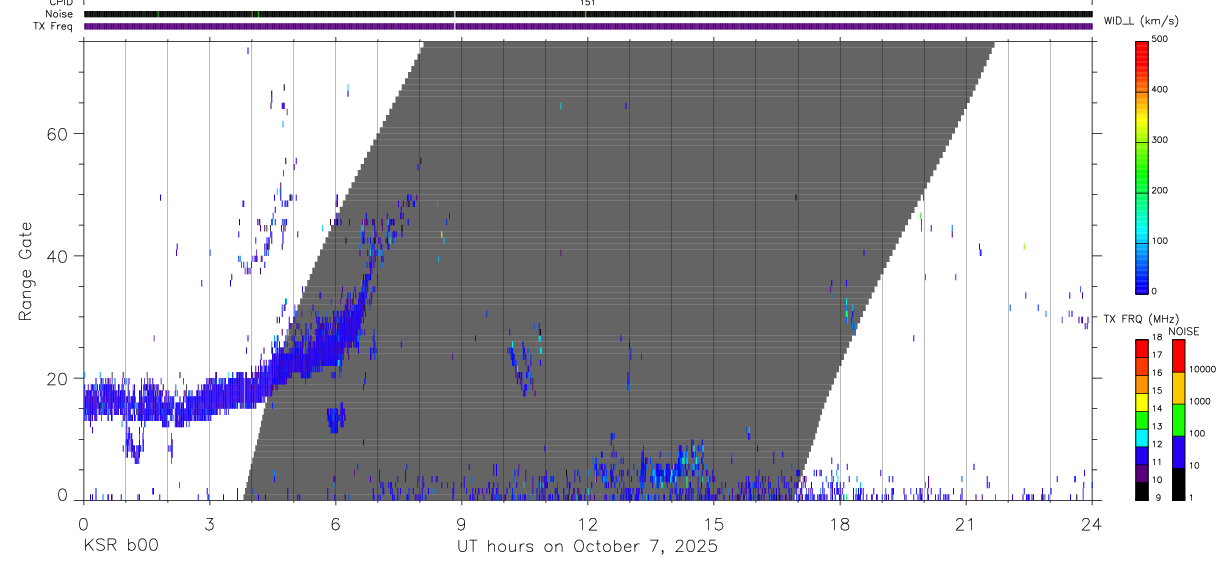The image size is (1228, 567).
Task: Click the '24' tick on the UT hours axis
Action: point(1092,525)
